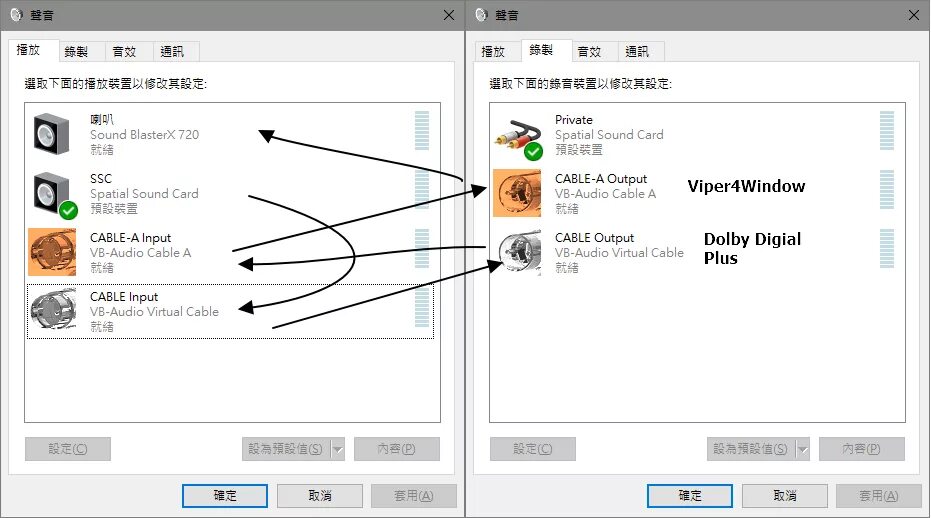Switch to 播放 tab in right window

(493, 52)
